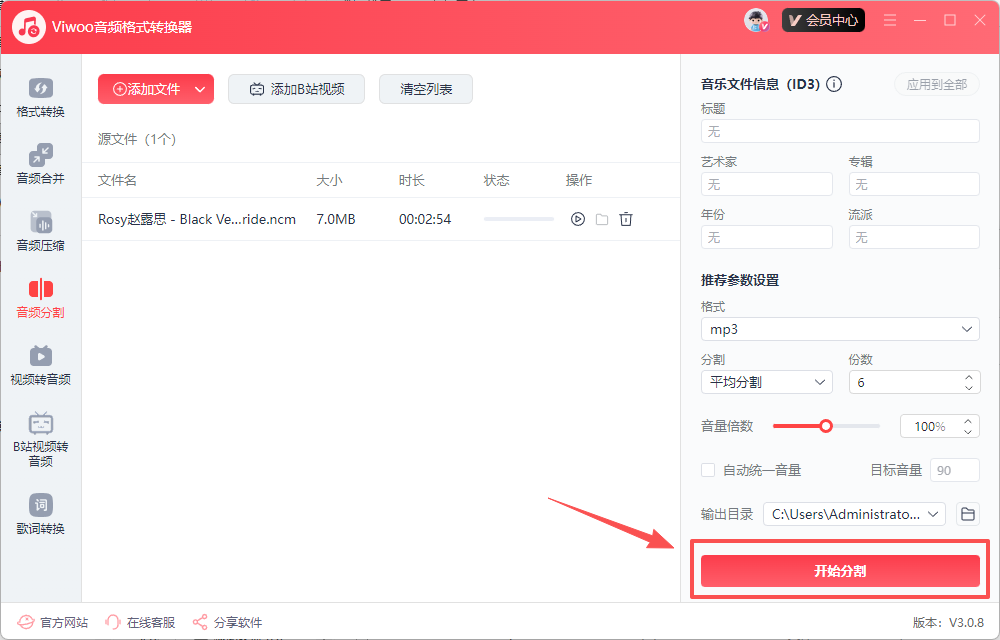The image size is (1000, 640).
Task: Open the hamburger menu at top right
Action: (889, 19)
